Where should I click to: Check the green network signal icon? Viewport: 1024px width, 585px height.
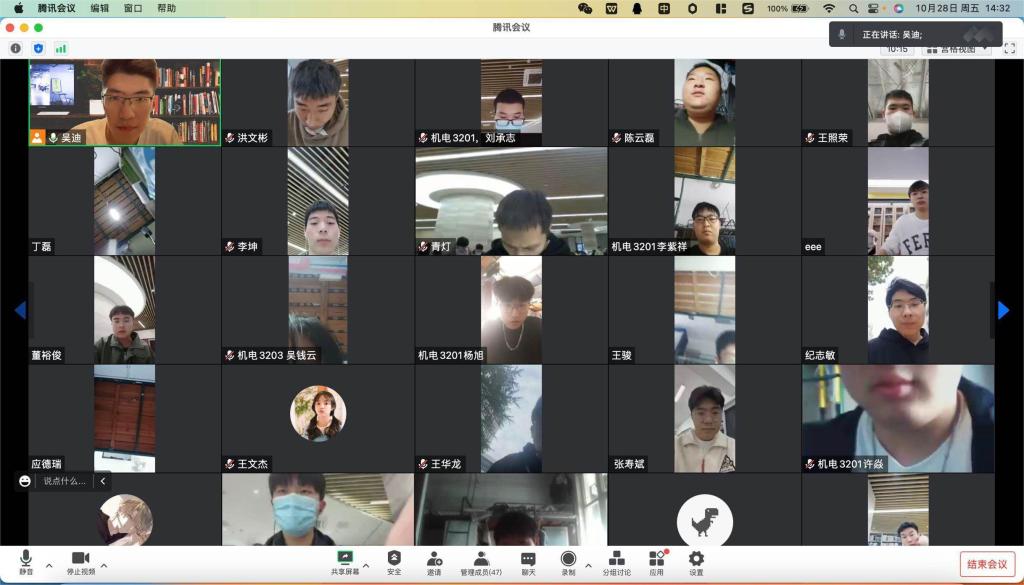click(61, 48)
